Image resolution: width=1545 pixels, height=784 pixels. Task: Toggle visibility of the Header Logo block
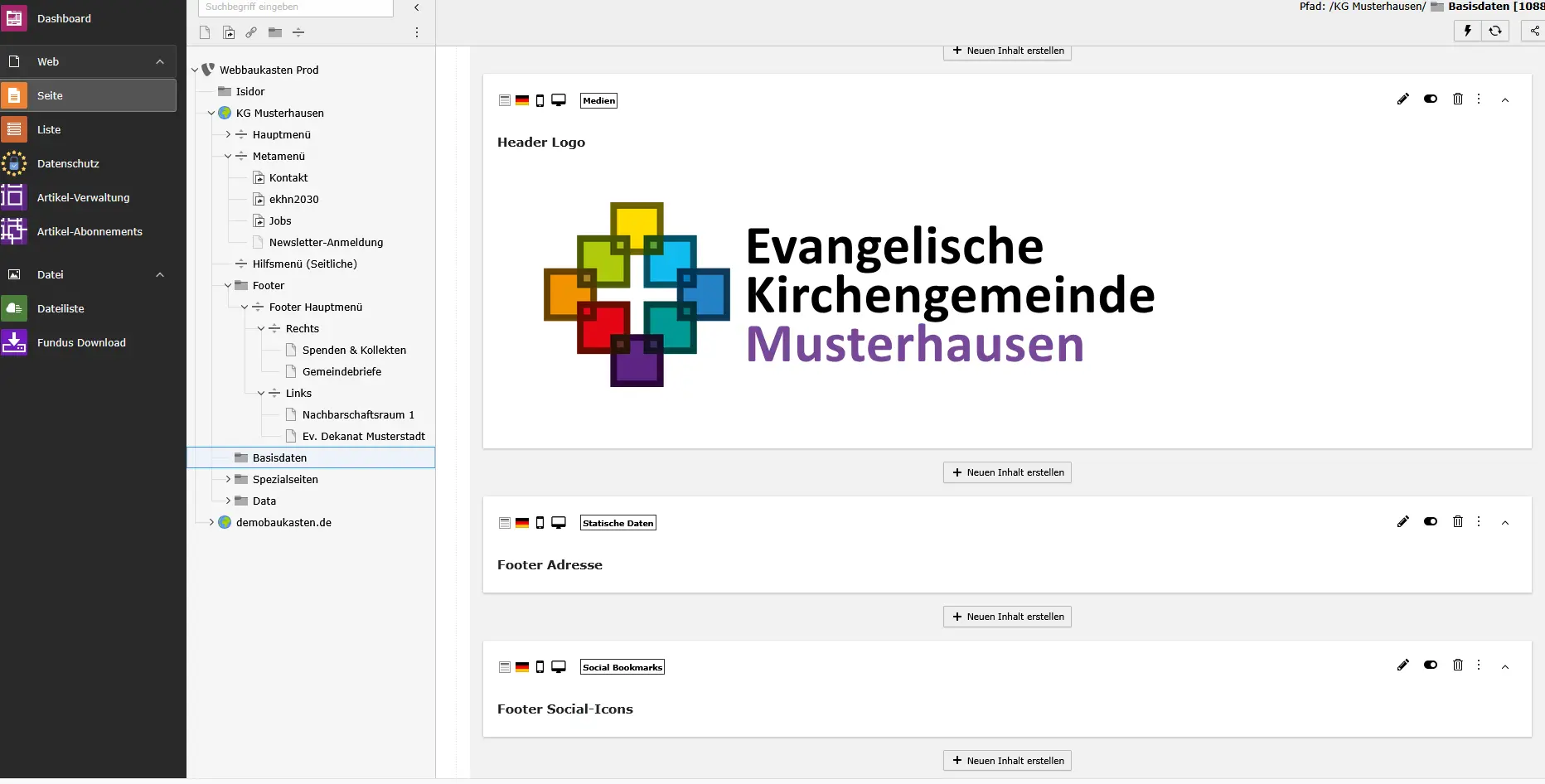(x=1431, y=99)
